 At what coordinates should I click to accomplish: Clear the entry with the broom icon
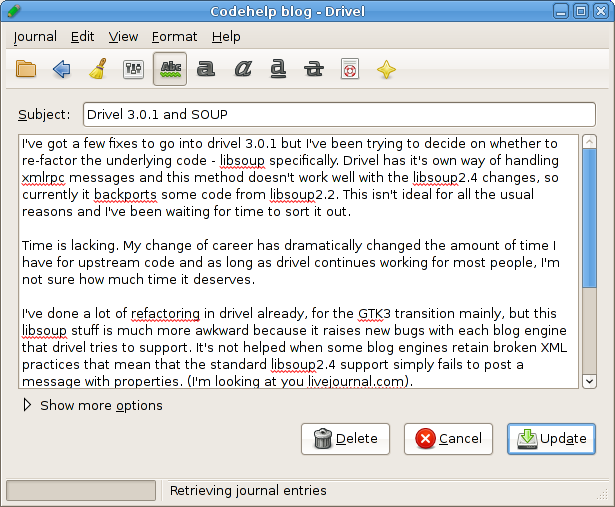(x=98, y=69)
